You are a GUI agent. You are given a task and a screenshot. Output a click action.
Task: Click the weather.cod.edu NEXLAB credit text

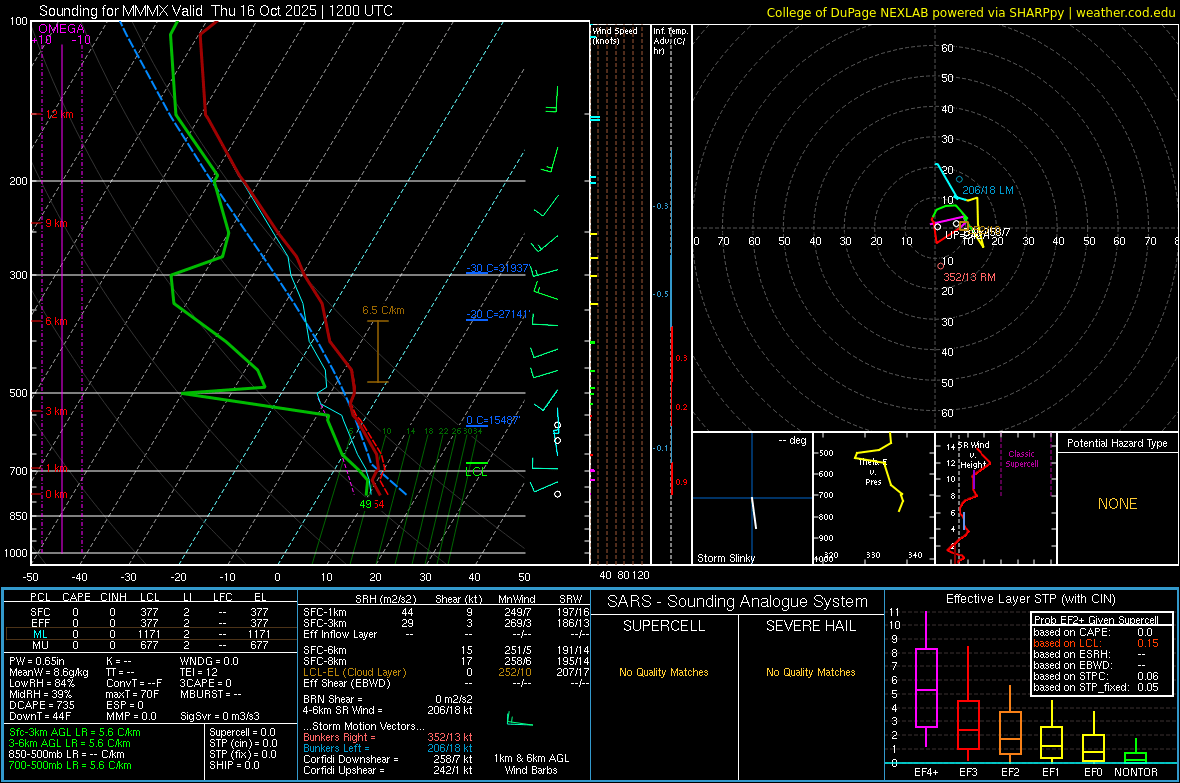point(970,12)
